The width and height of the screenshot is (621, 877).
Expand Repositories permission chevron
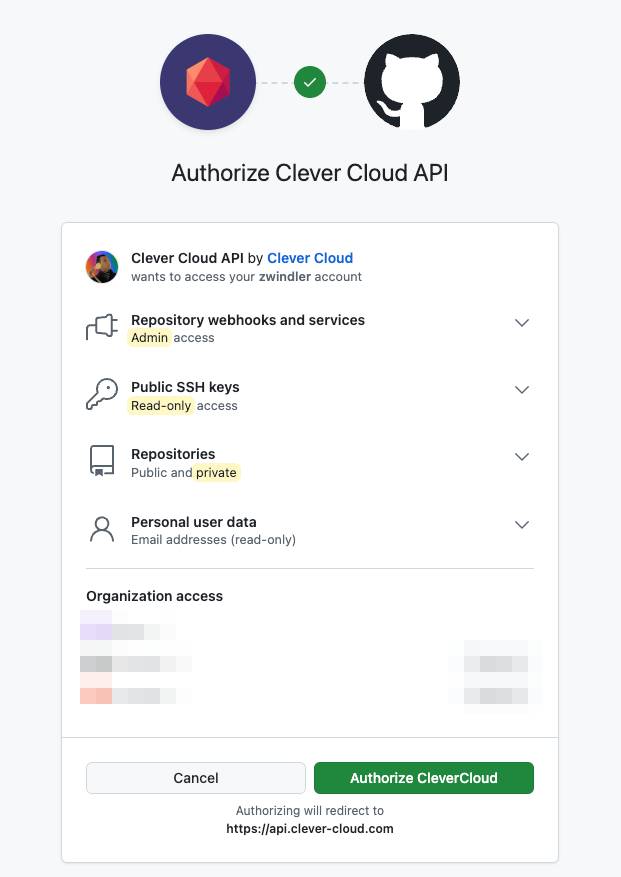522,457
